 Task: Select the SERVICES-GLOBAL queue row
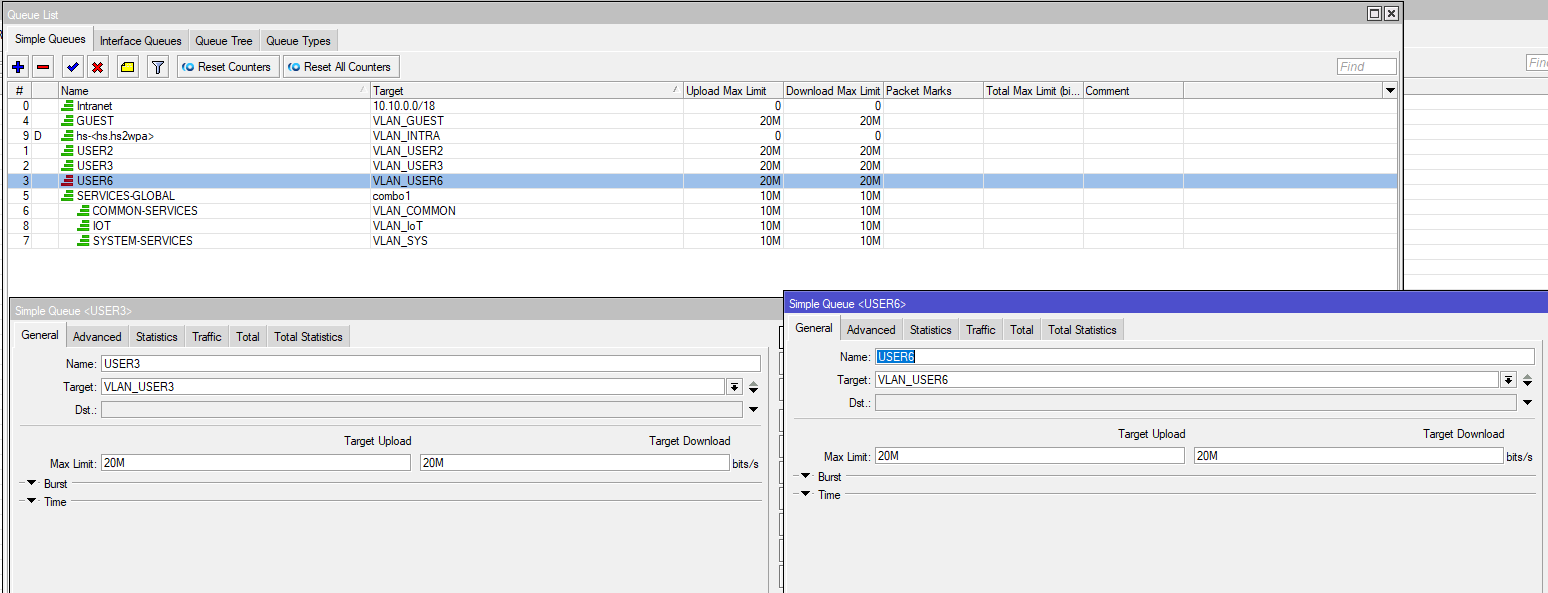(125, 196)
